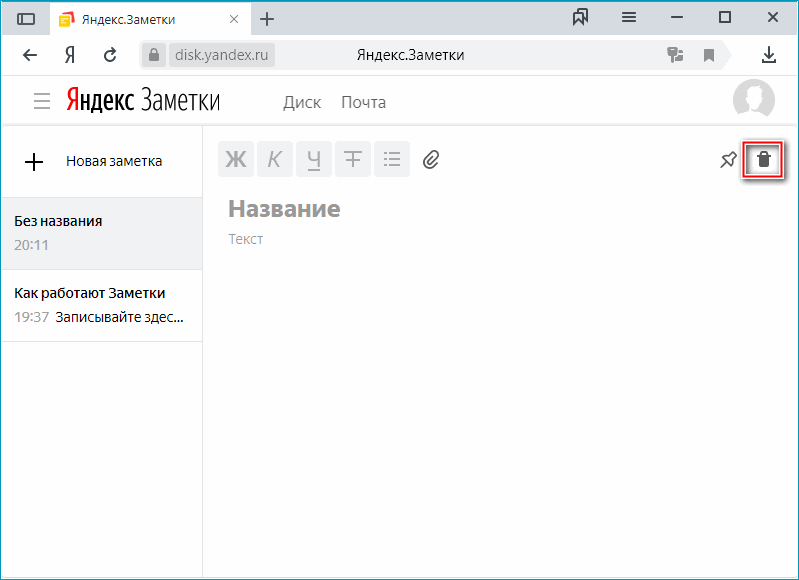Go to Почта link

(363, 102)
